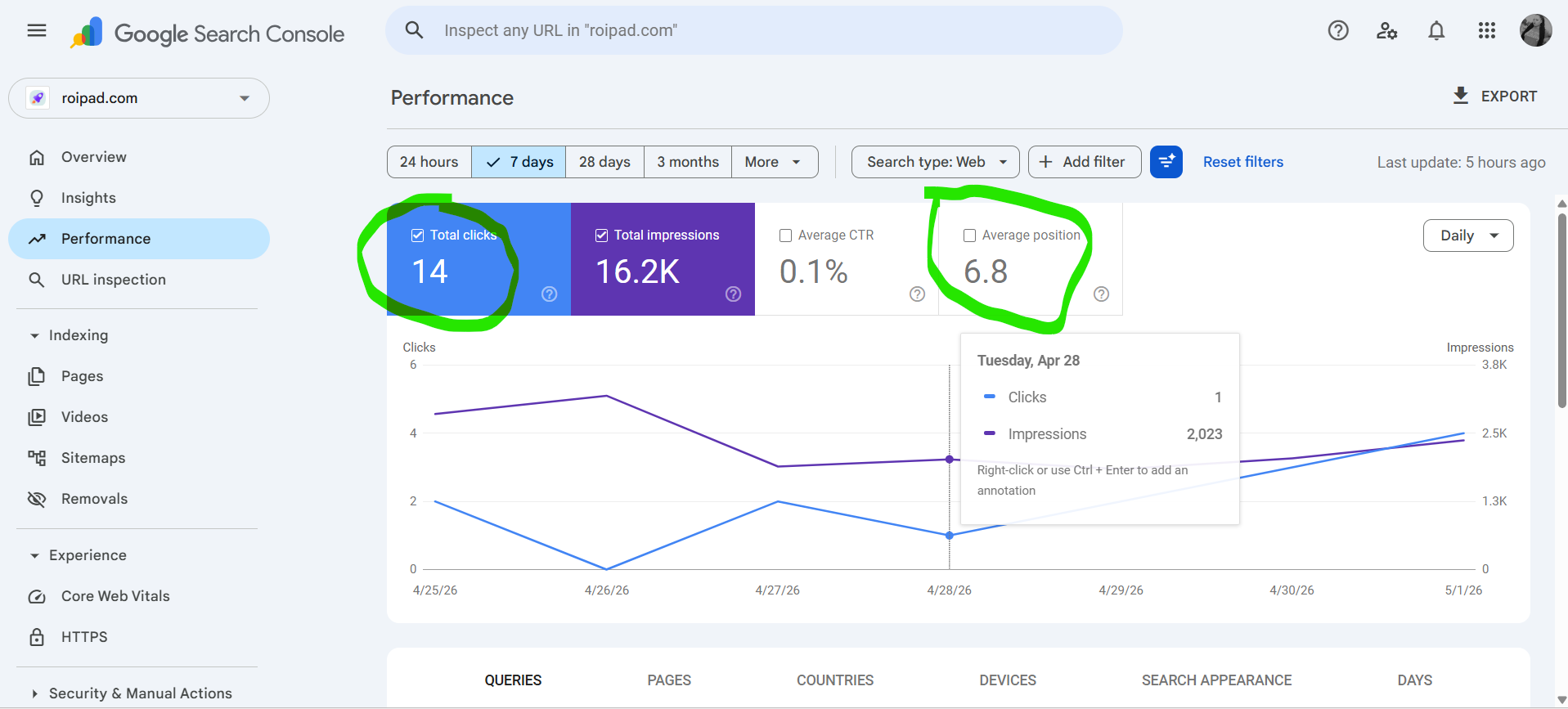Click the Reset filters link
The width and height of the screenshot is (1568, 709).
(x=1243, y=162)
